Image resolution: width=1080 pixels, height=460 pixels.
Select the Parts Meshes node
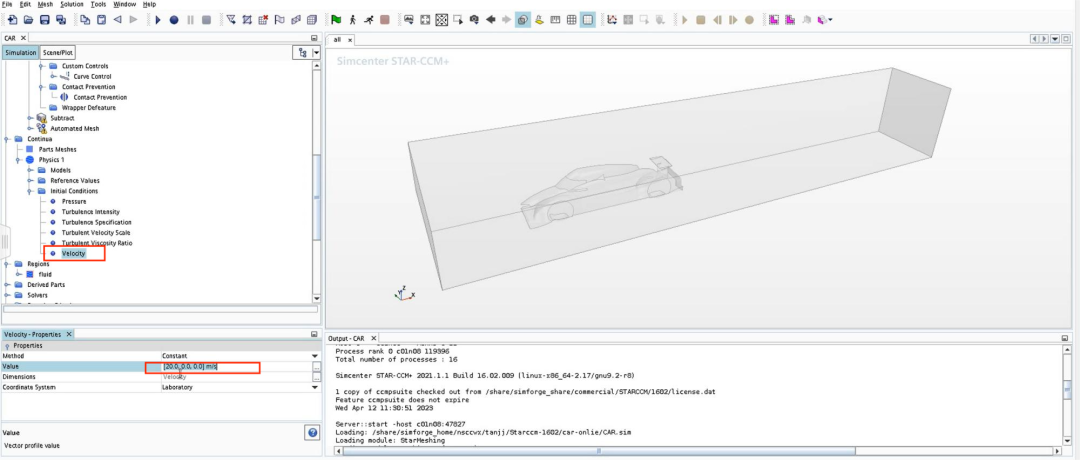(57, 149)
